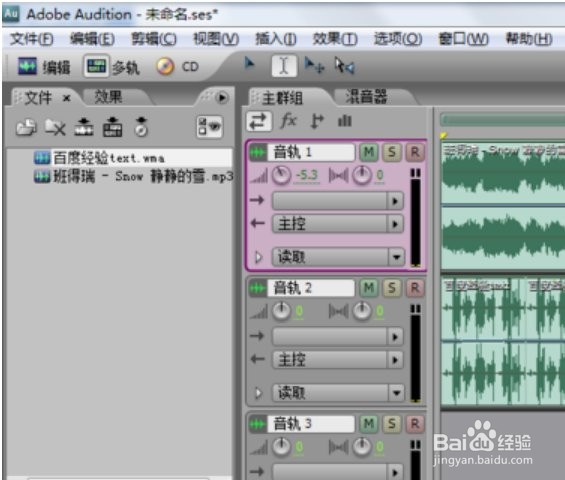Click the Adobe Audition app icon
Screen dimensions: 565x480
click(x=11, y=14)
